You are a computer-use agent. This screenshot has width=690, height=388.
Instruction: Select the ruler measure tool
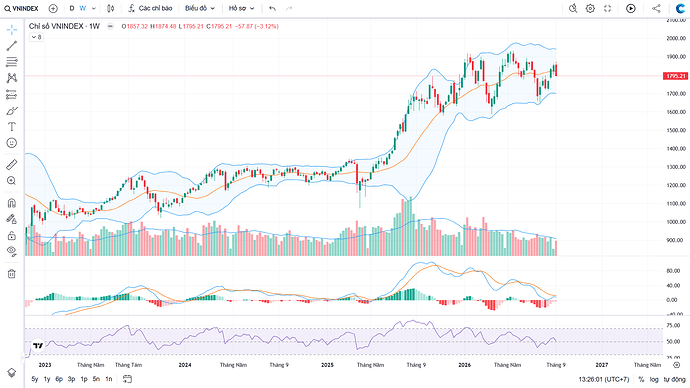point(12,165)
